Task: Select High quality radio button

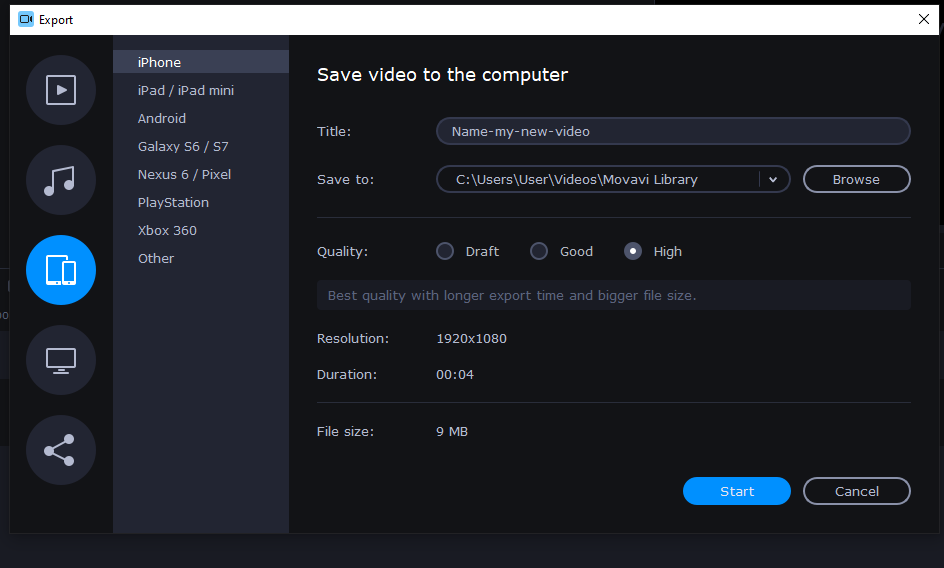Action: point(633,251)
